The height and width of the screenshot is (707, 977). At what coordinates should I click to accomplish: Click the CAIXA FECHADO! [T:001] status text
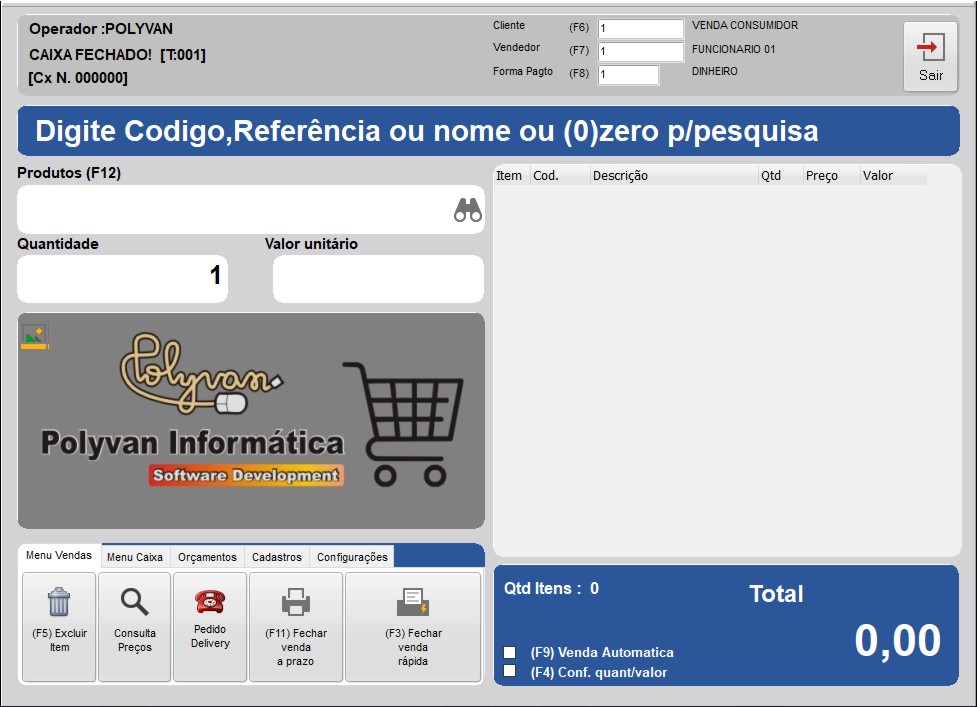click(x=117, y=55)
